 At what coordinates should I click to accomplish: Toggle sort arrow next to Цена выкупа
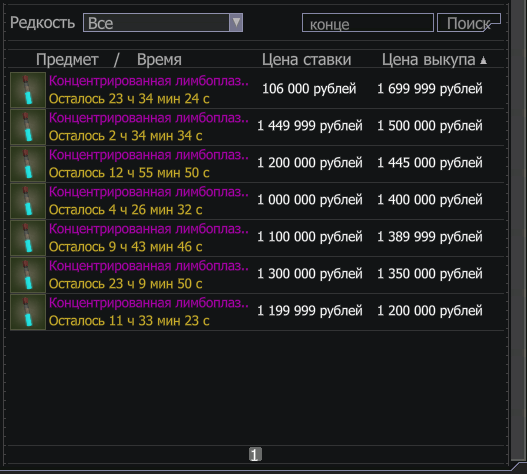483,61
